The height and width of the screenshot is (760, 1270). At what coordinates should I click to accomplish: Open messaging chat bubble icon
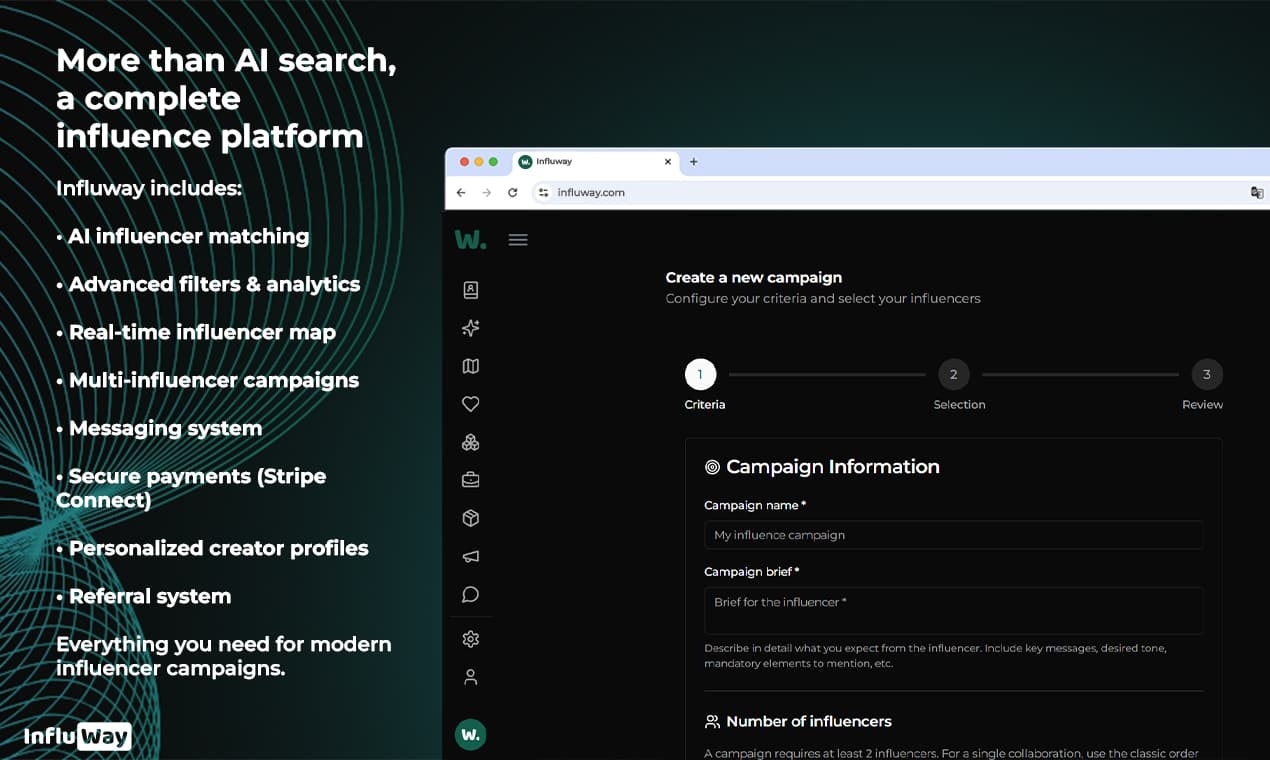coord(471,595)
